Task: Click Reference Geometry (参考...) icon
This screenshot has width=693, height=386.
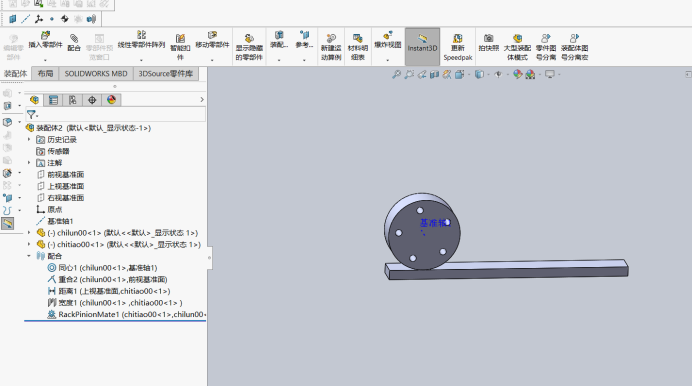Action: (x=304, y=35)
